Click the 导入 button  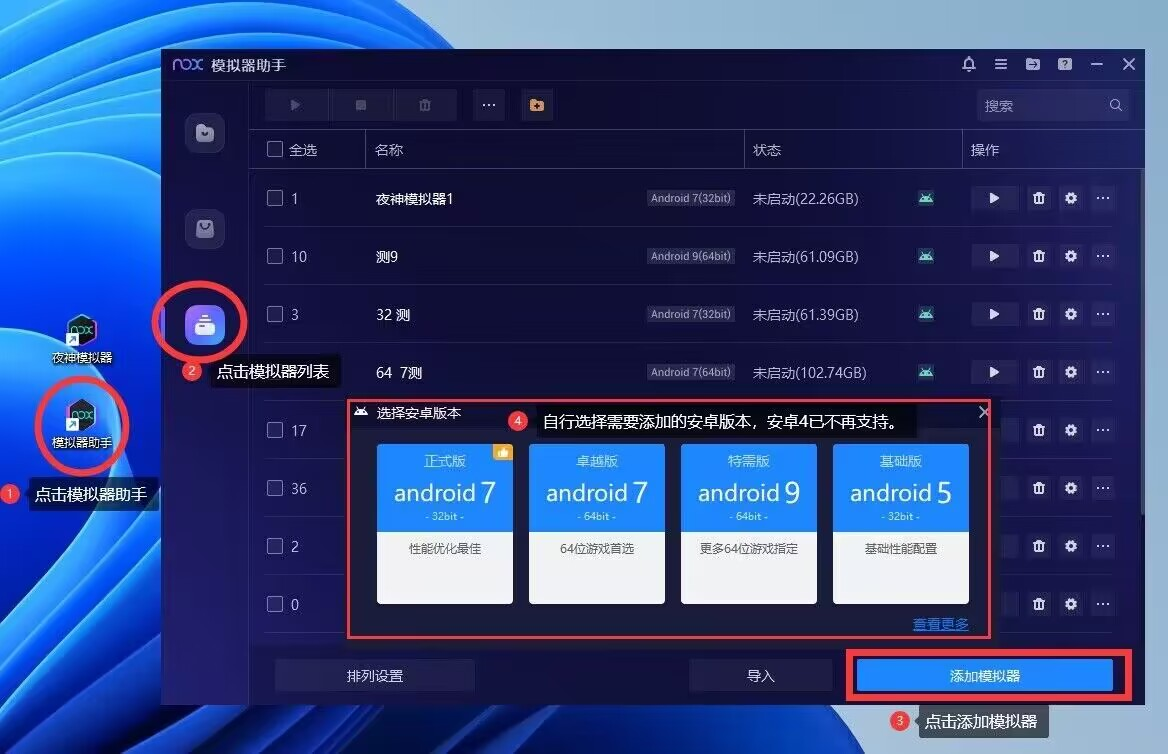point(761,676)
